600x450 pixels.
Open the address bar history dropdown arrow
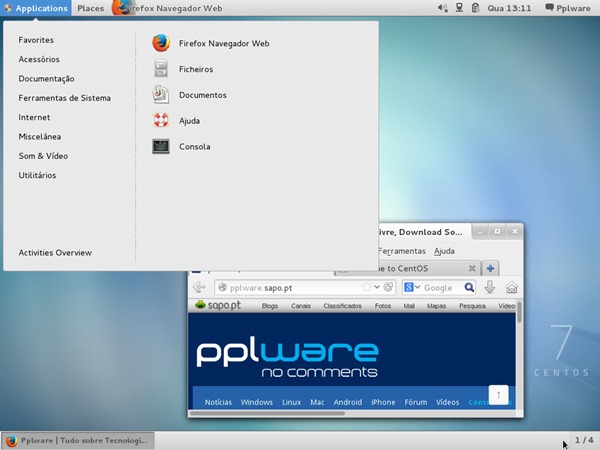click(377, 287)
